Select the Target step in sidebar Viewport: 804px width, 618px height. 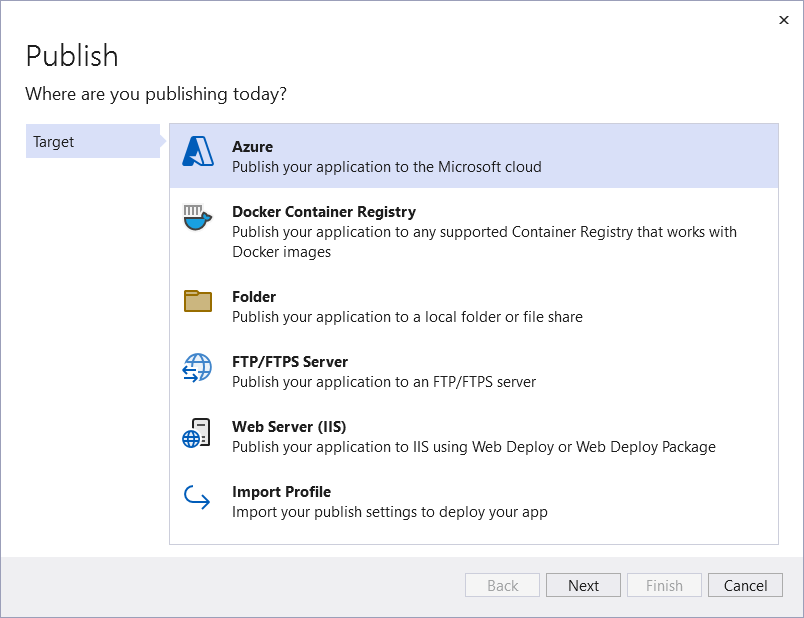pos(93,141)
